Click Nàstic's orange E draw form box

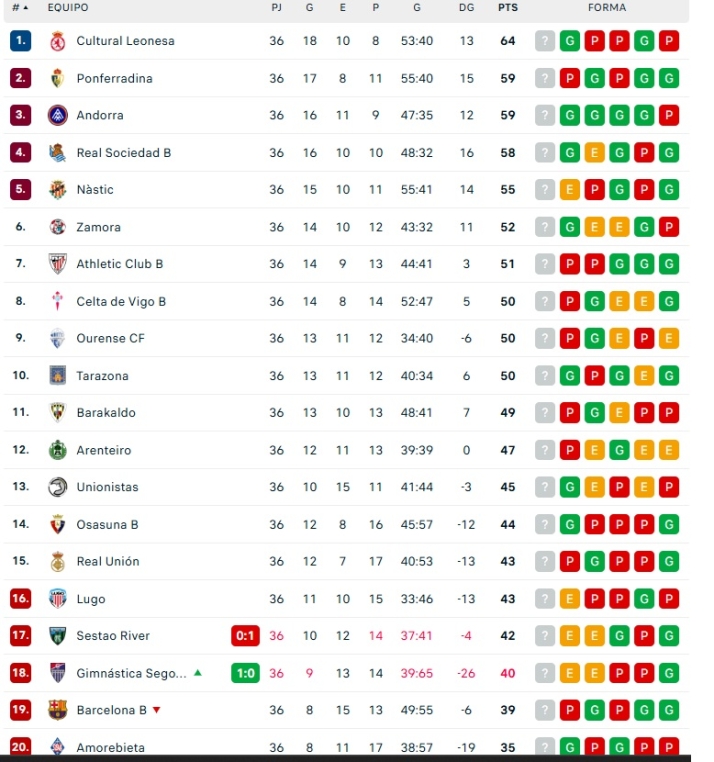[570, 190]
